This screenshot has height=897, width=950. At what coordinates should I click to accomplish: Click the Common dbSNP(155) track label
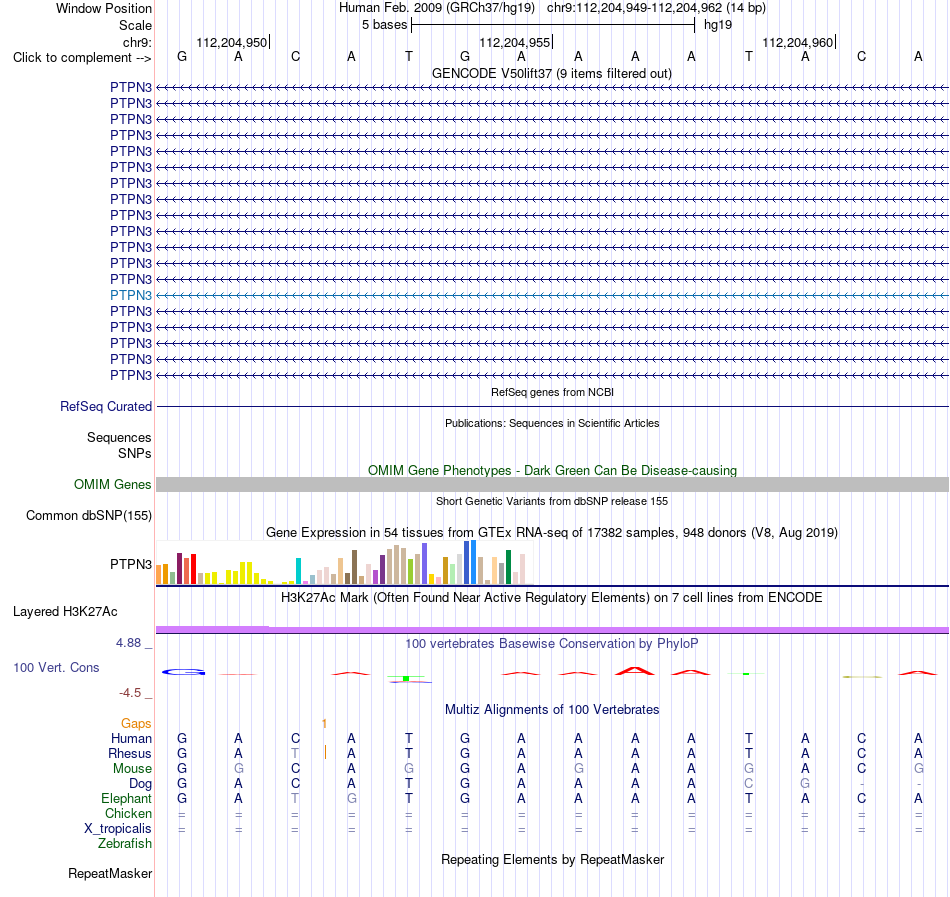click(x=89, y=515)
